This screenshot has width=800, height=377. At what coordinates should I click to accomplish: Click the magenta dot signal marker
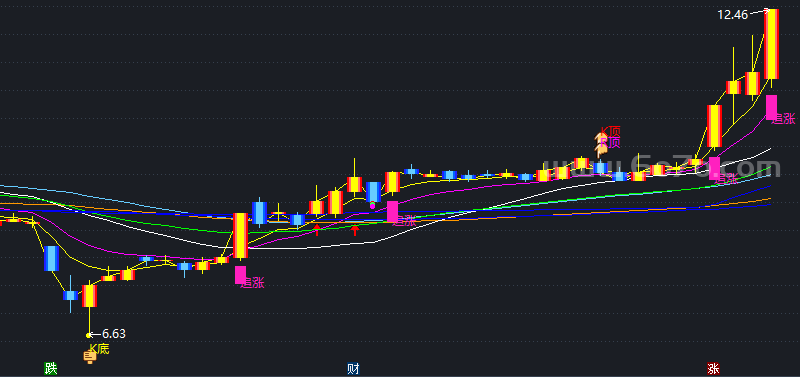pyautogui.click(x=372, y=206)
